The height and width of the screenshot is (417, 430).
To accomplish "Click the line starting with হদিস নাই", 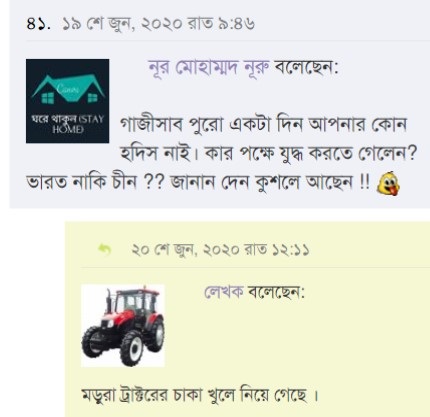I will tap(269, 154).
